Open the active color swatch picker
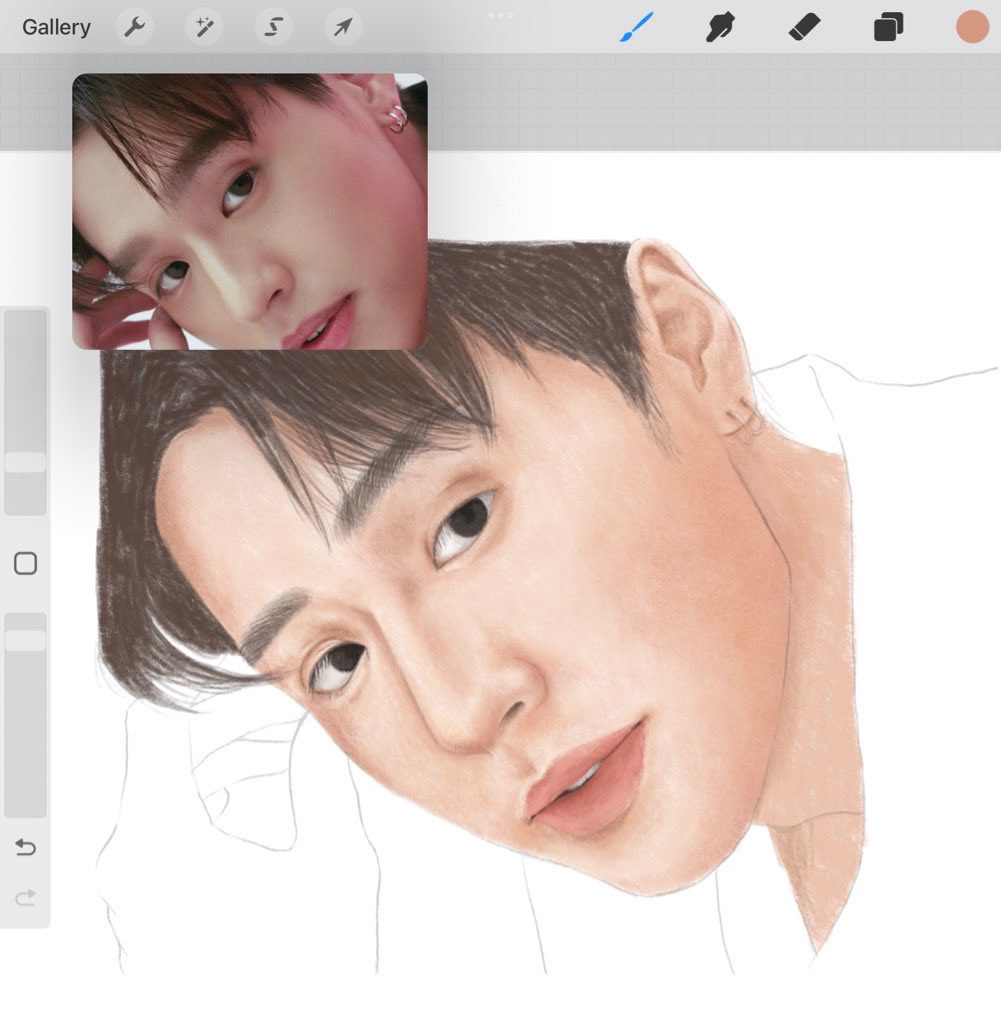Screen dimensions: 1001x1024 tap(972, 27)
